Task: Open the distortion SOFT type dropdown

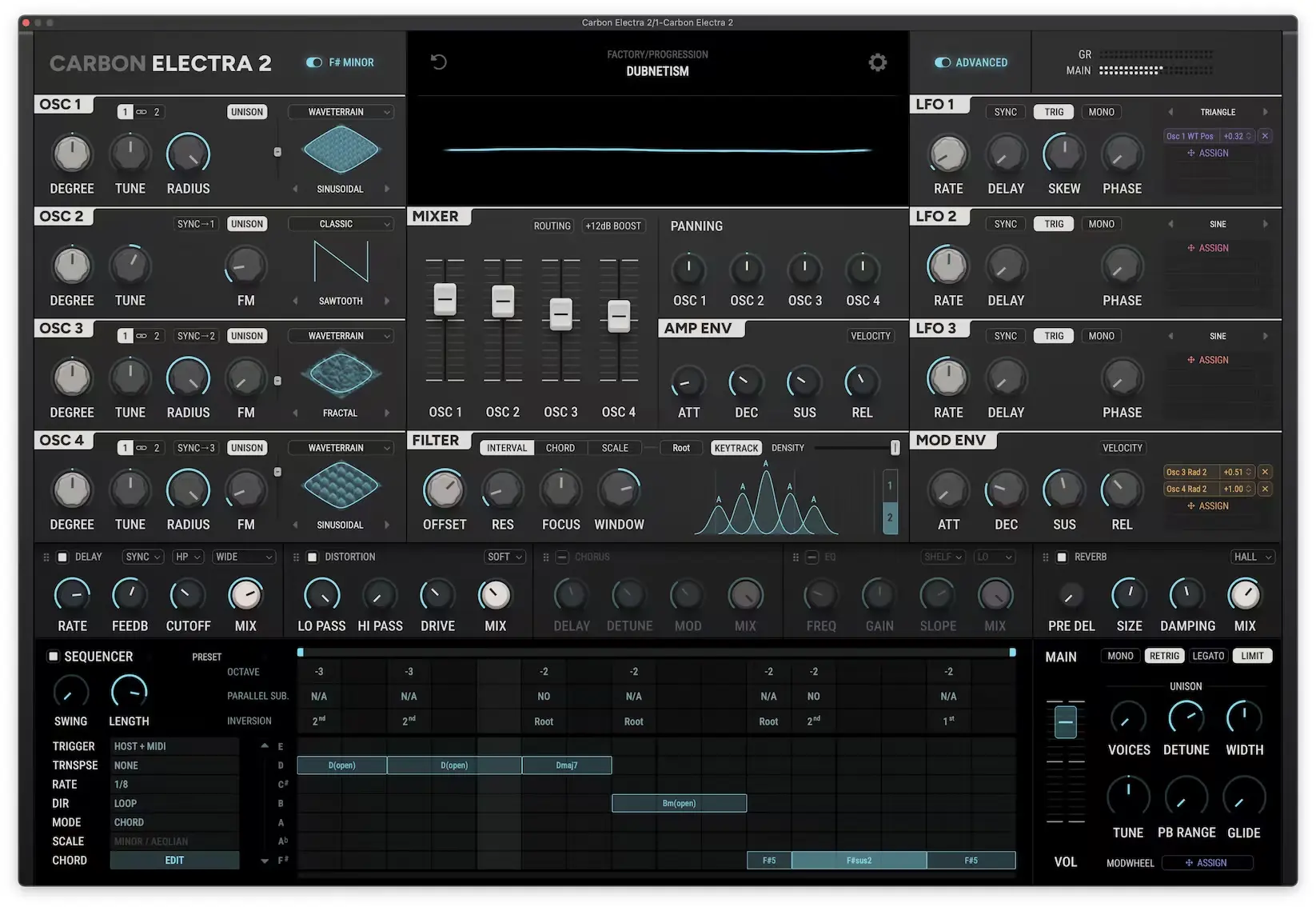Action: 504,557
